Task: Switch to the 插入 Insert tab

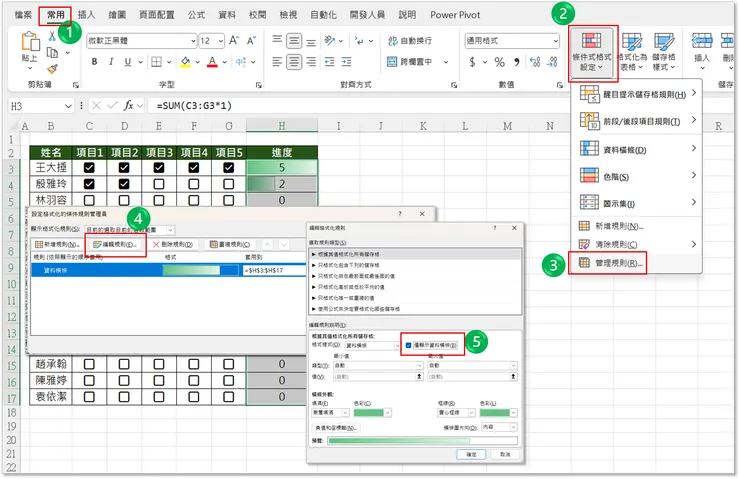Action: click(86, 15)
